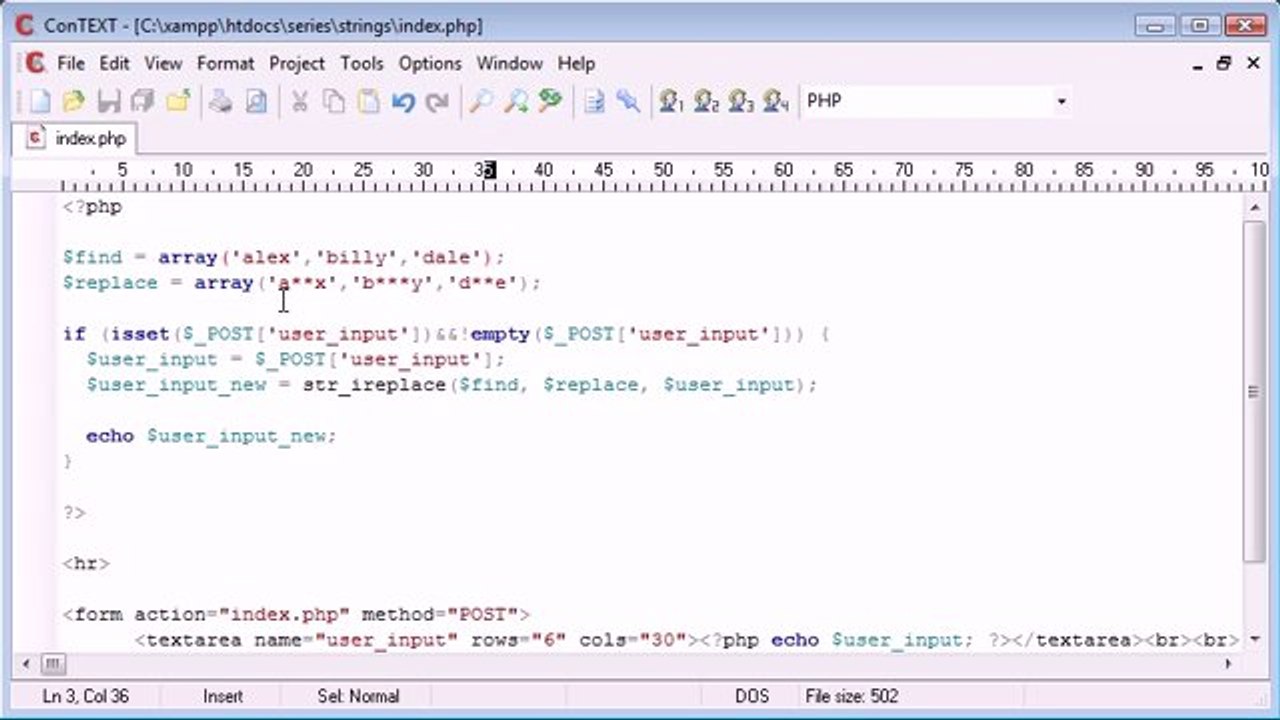Open the PHP highlighter dropdown
This screenshot has height=720, width=1280.
click(x=1061, y=101)
